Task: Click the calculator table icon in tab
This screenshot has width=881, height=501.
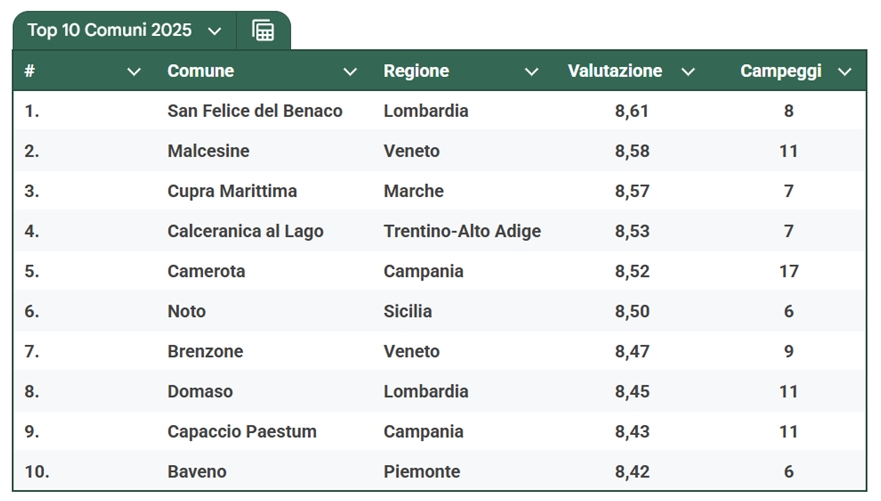Action: (263, 30)
